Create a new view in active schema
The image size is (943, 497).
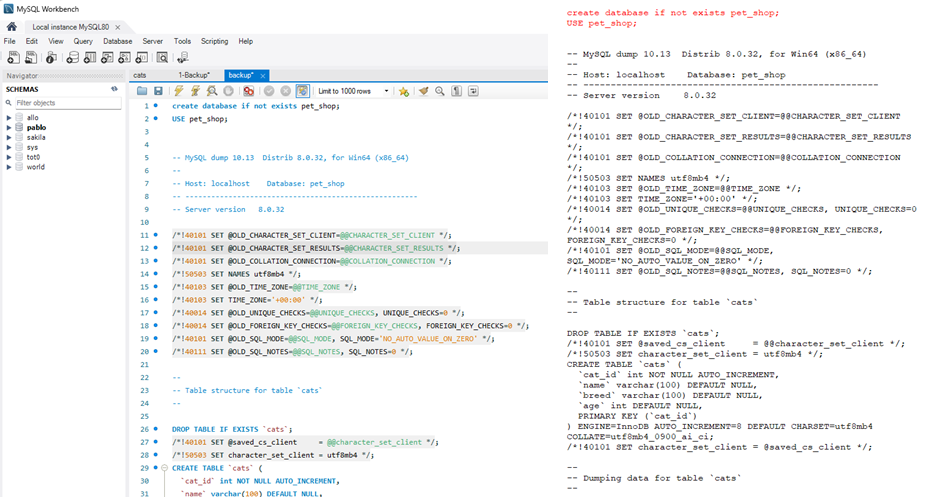point(107,58)
